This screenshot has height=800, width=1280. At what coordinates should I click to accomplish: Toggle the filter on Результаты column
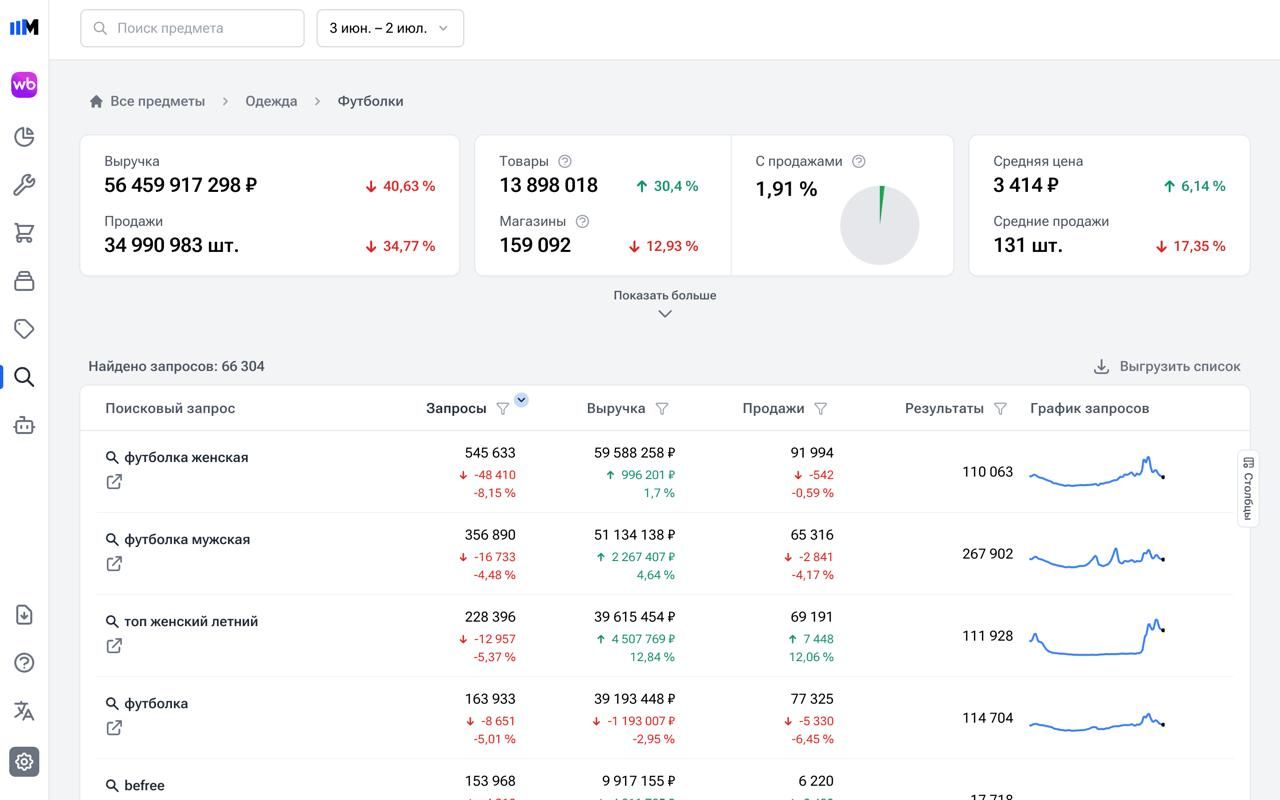(1000, 408)
